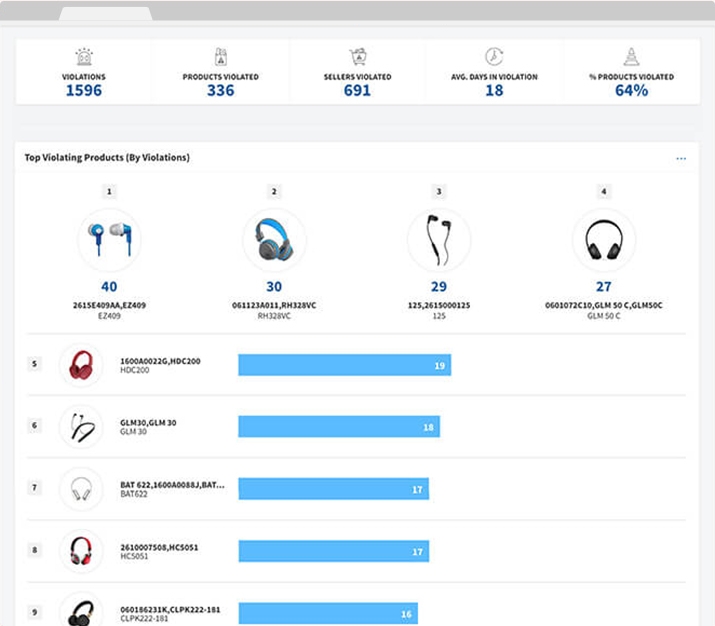Click the 1596 violations count
This screenshot has height=626, width=715.
click(84, 90)
